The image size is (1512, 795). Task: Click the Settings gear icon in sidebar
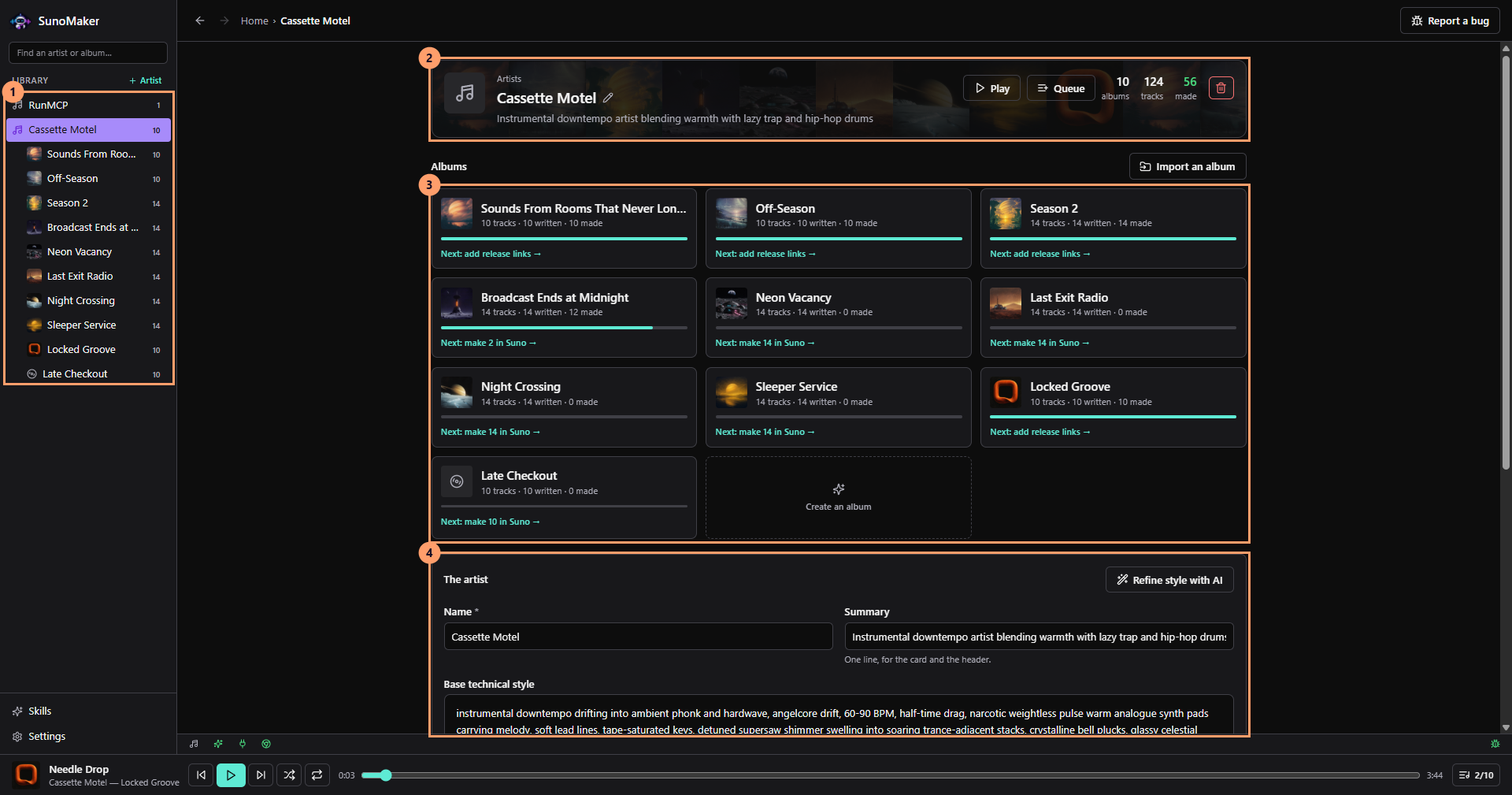point(17,737)
